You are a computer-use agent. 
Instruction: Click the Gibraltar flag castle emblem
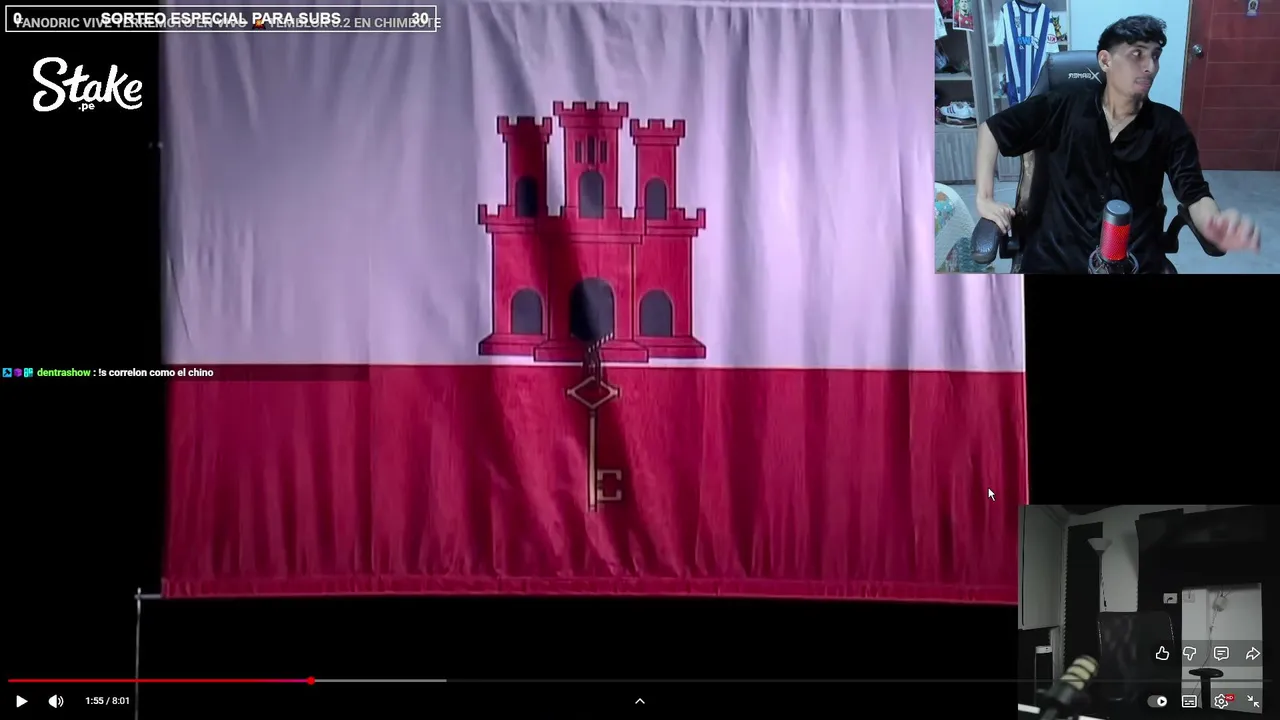coord(592,231)
